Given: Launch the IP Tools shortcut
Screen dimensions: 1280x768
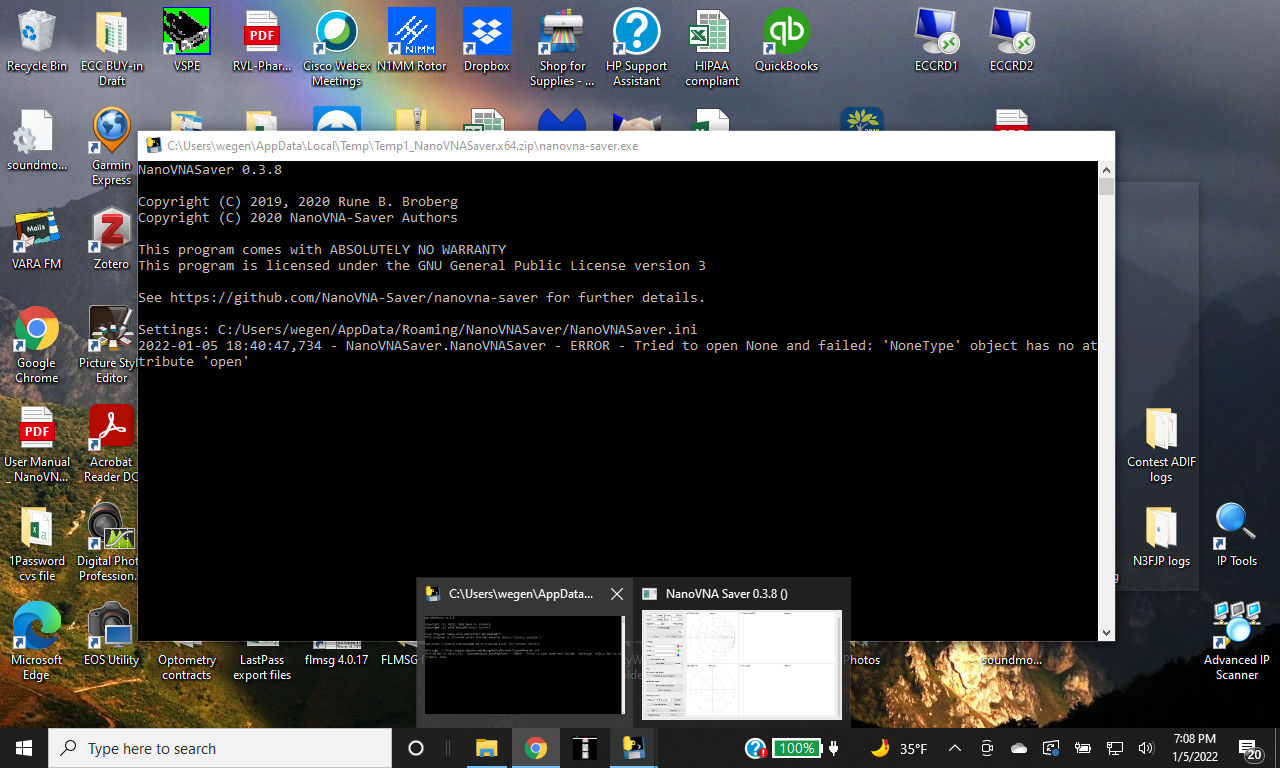Looking at the screenshot, I should (x=1237, y=536).
